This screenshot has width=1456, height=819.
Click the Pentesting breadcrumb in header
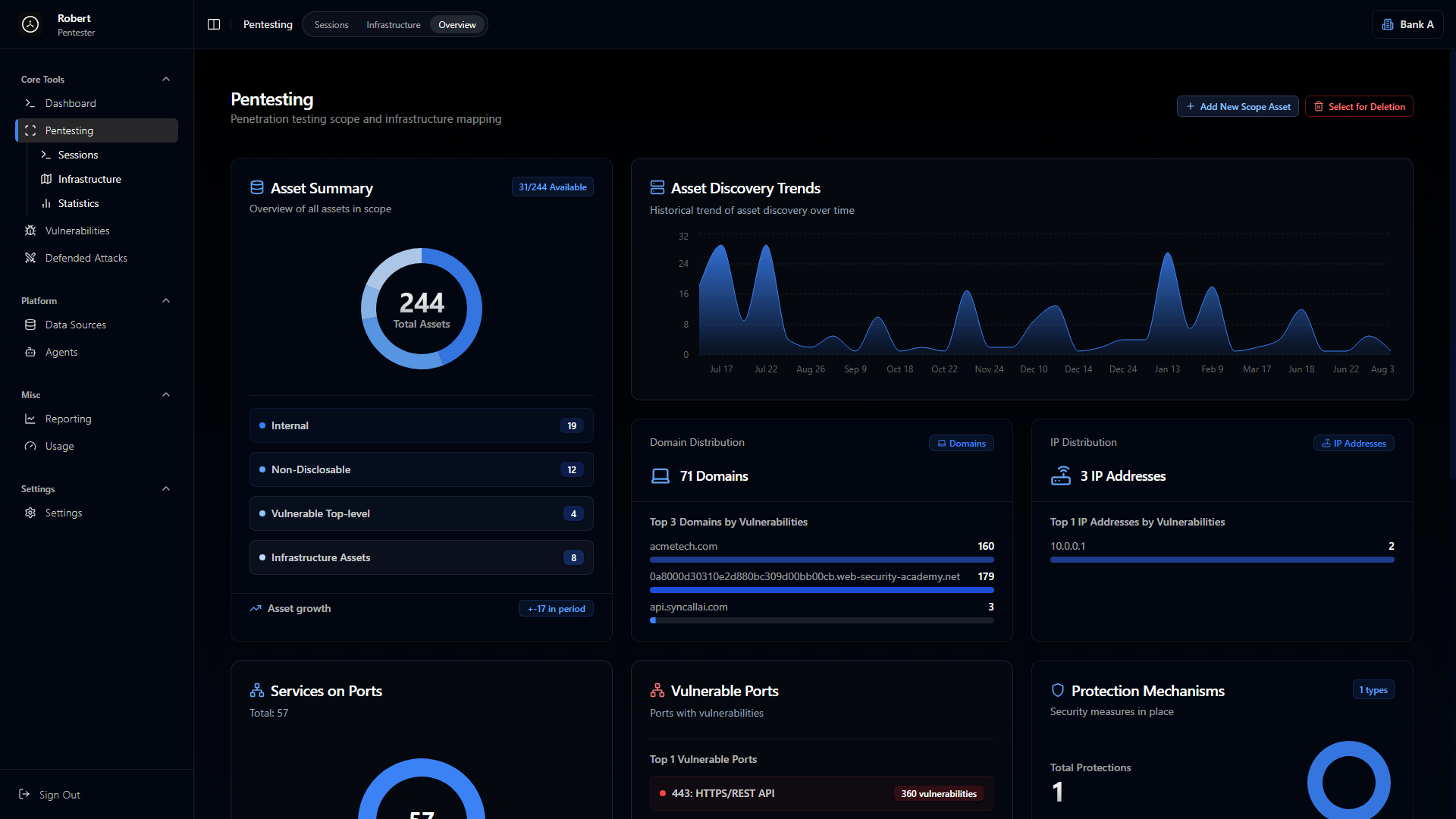pos(268,24)
